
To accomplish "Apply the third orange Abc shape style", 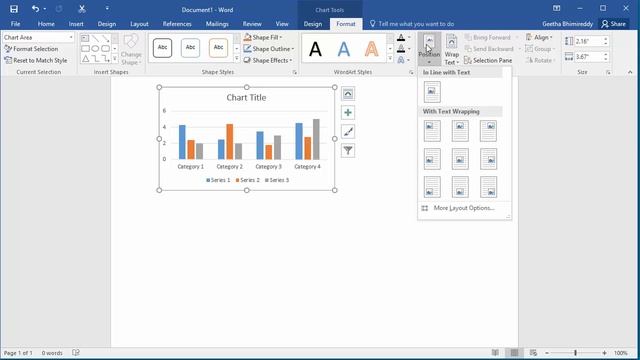I will coord(218,48).
